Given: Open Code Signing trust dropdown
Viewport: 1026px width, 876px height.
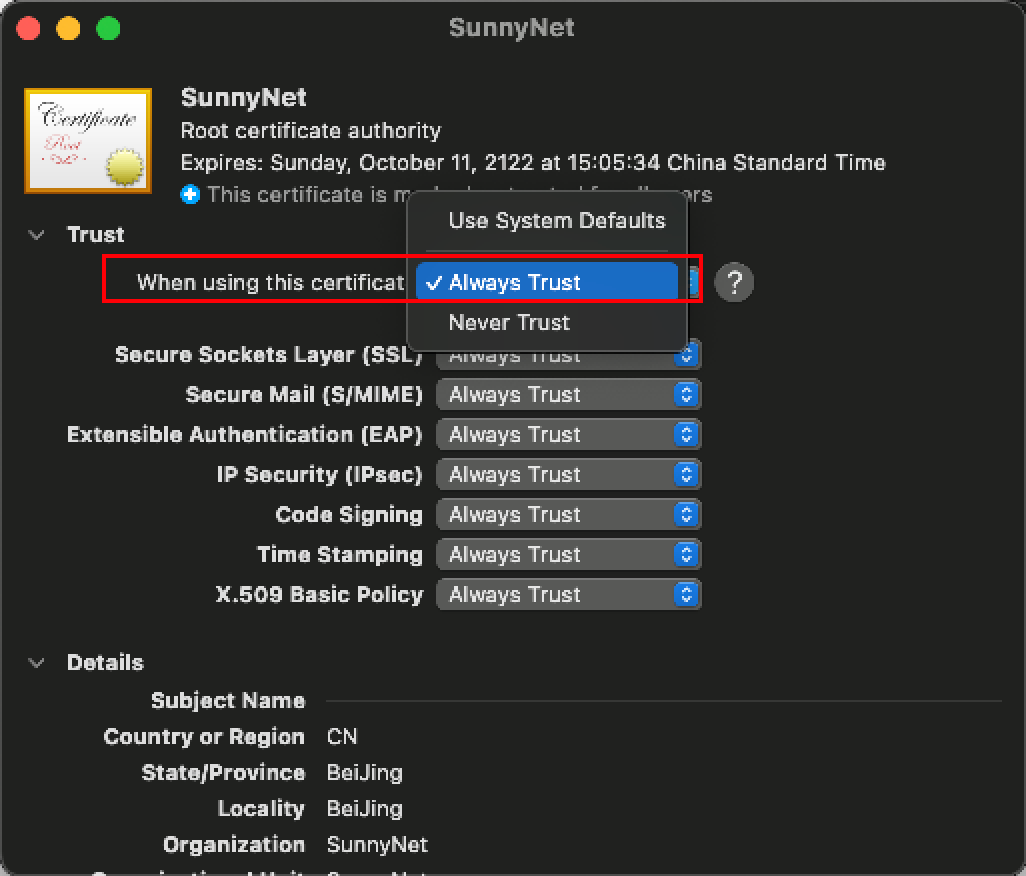Looking at the screenshot, I should click(568, 515).
